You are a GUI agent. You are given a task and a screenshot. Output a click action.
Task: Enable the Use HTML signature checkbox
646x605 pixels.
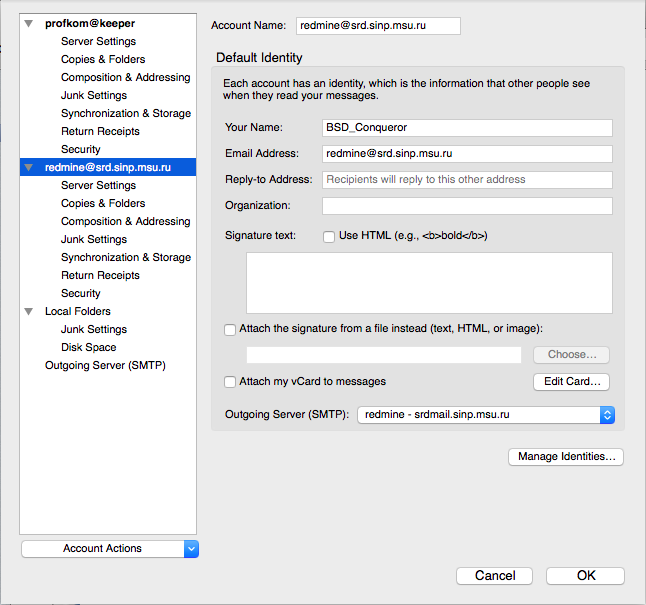329,236
